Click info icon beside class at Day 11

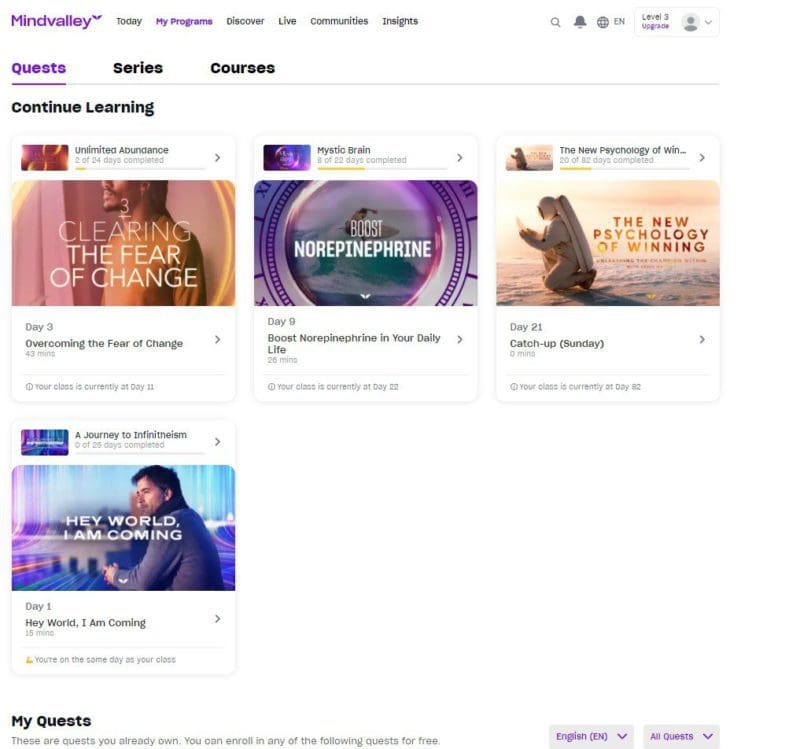(29, 387)
